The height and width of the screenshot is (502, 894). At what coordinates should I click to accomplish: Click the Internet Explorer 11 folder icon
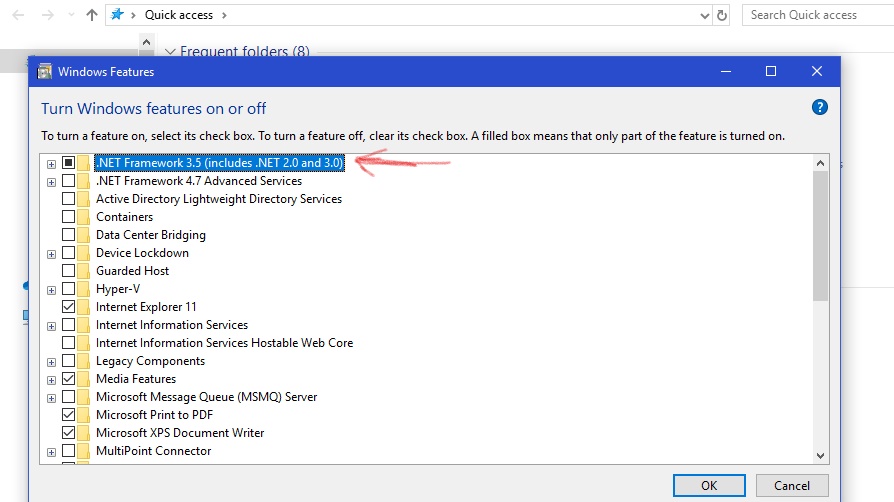84,307
